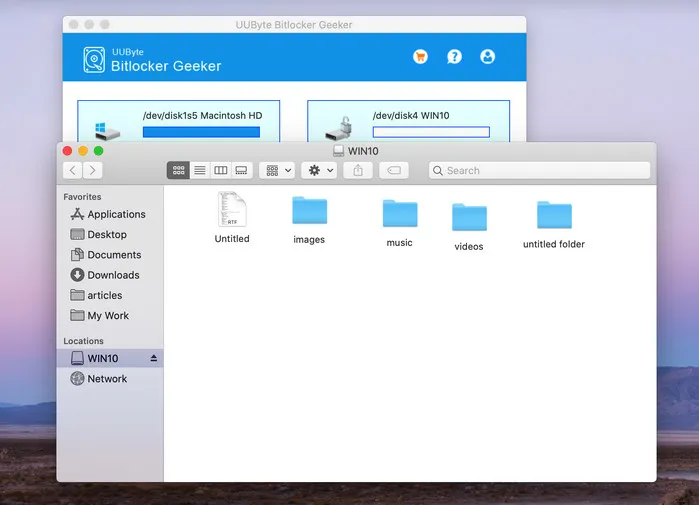Select the Untitled RTF file
699x505 pixels.
[232, 218]
